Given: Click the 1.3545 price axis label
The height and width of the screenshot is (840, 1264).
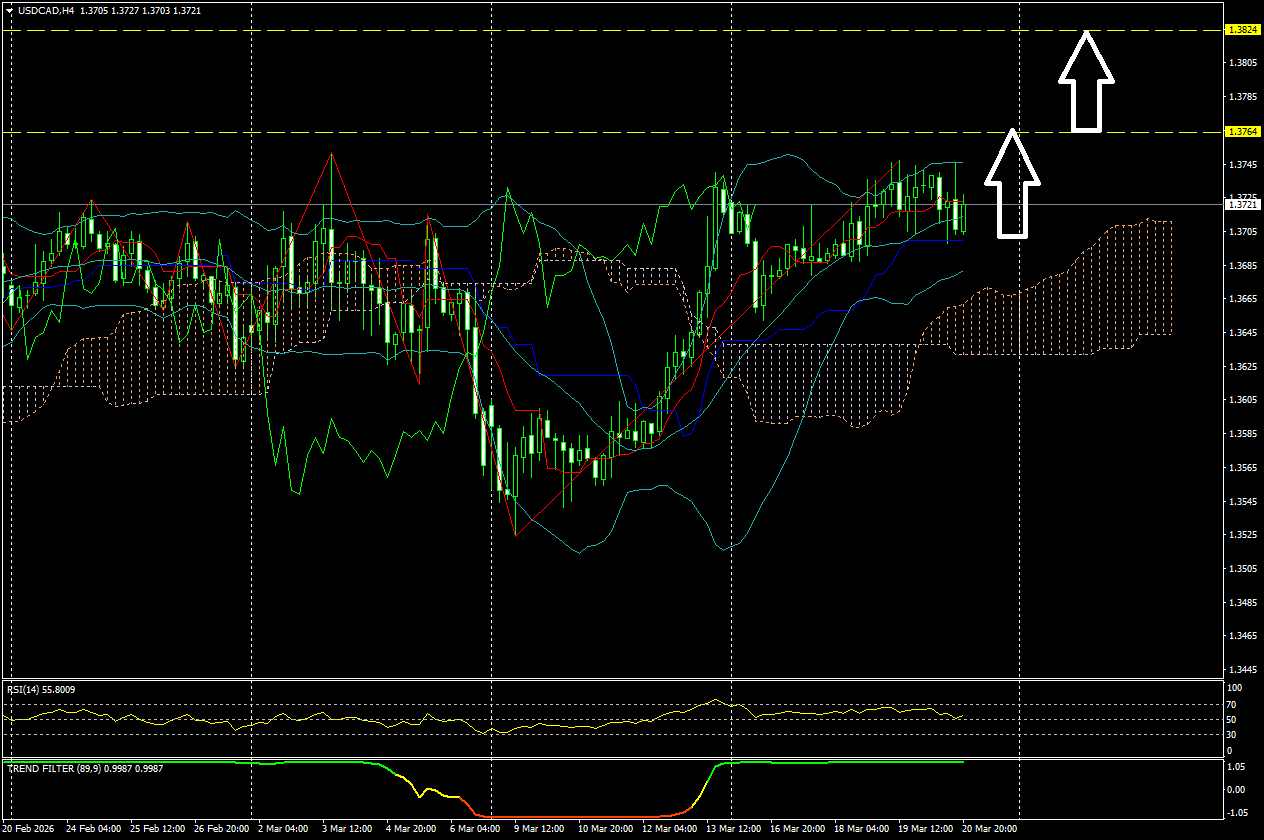Looking at the screenshot, I should (1242, 501).
